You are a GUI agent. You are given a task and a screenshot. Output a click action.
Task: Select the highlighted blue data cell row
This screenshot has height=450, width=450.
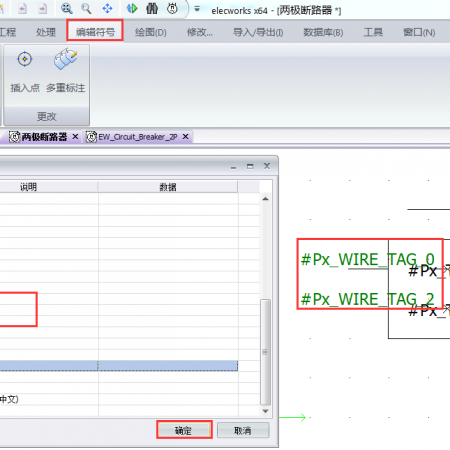(x=119, y=366)
